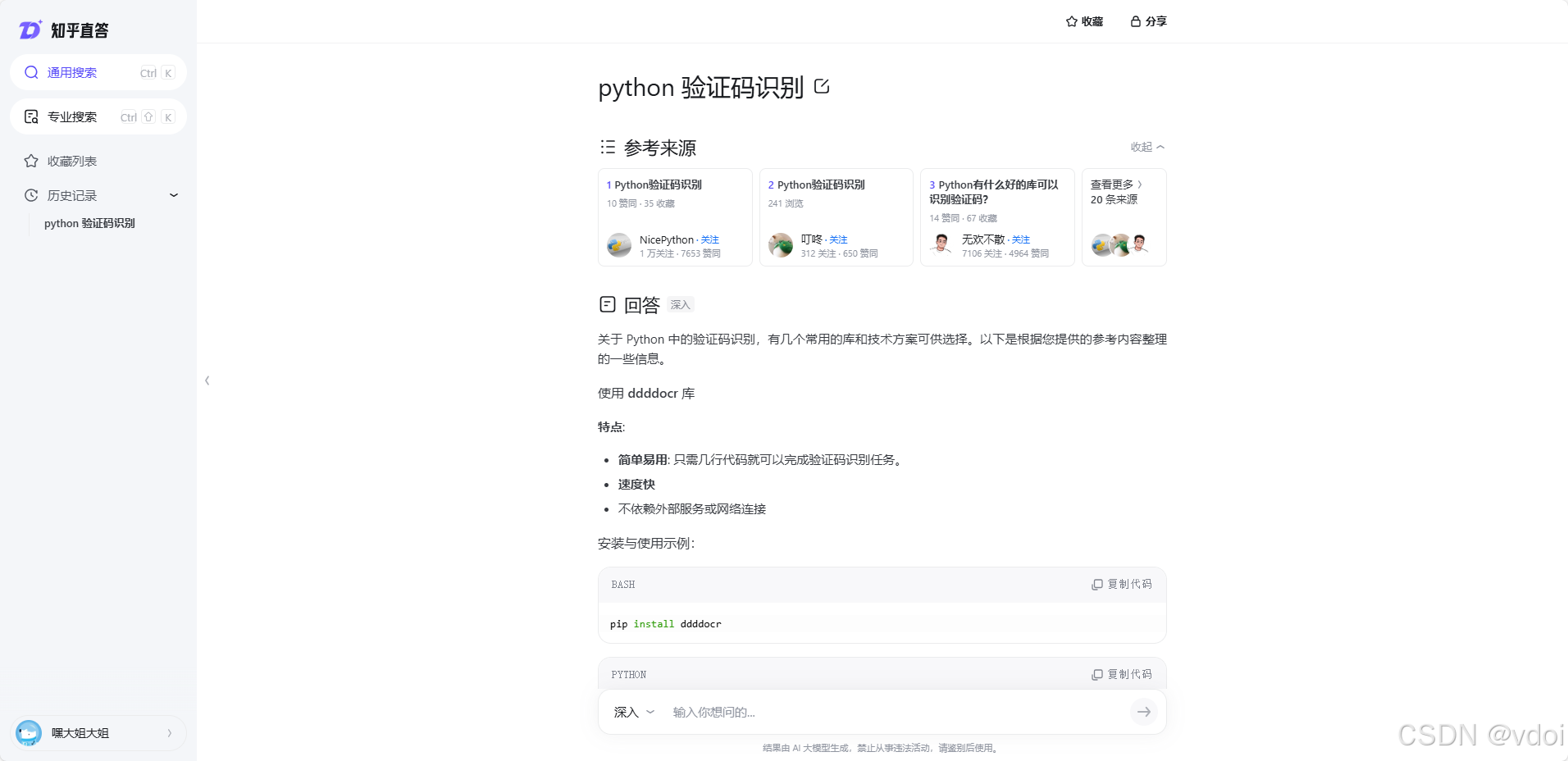Click 叮咚's avatar
Viewport: 1568px width, 761px height.
(781, 245)
